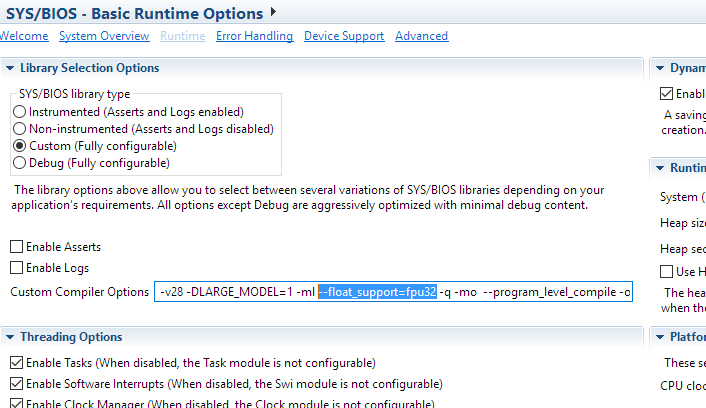Go to the Welcome page
Screen dimensions: 706x408
(x=23, y=36)
